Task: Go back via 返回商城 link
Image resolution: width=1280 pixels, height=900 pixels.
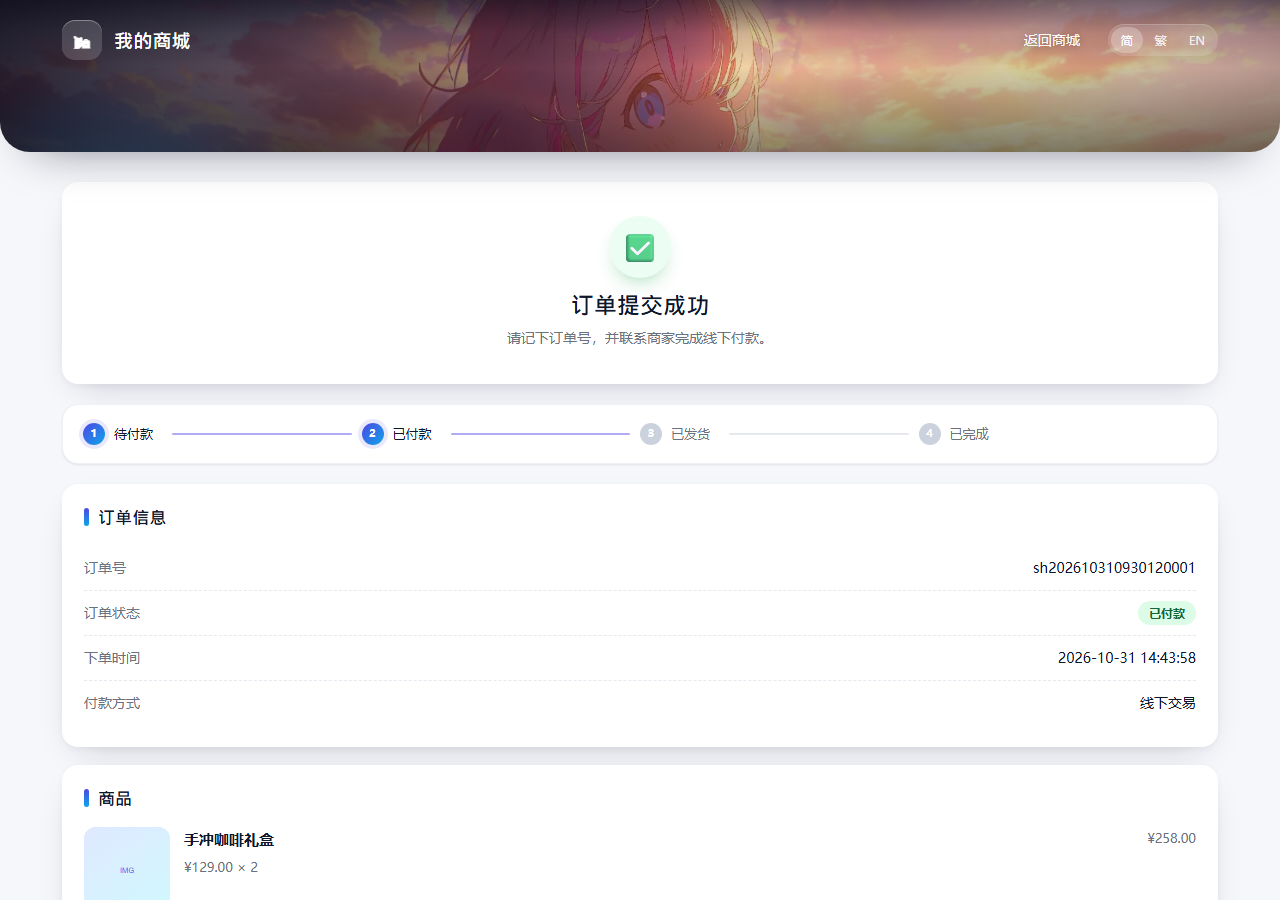Action: (1052, 41)
